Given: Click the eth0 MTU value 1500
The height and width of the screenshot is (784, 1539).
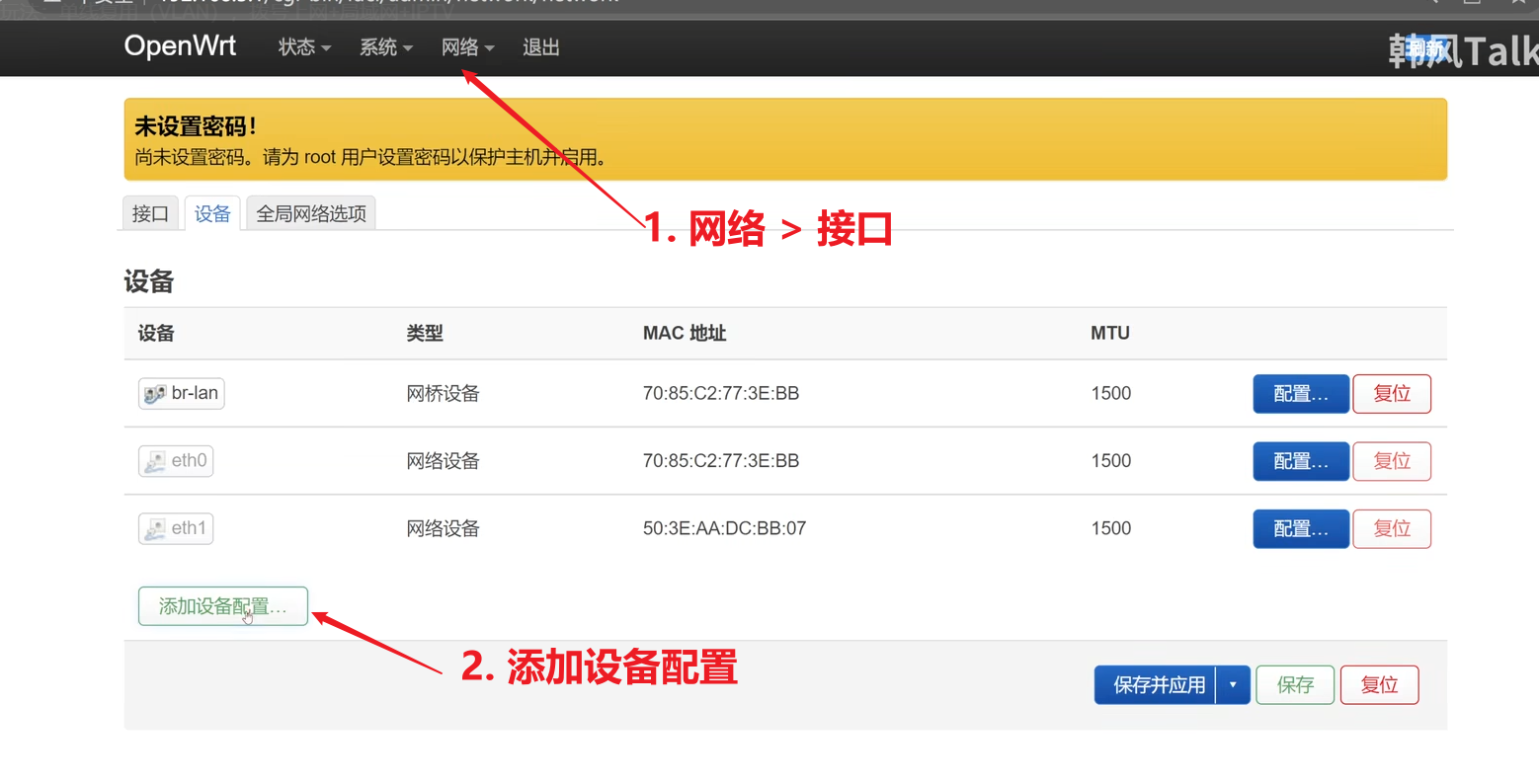Looking at the screenshot, I should click(x=1111, y=460).
